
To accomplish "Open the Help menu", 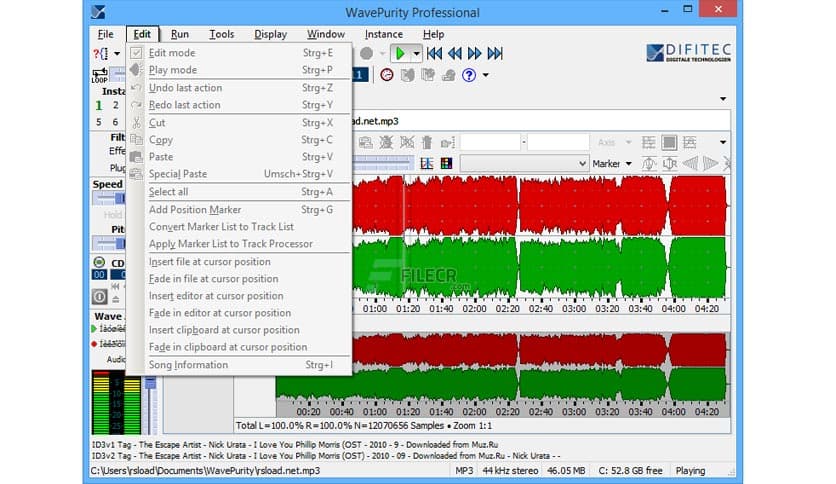I will [x=433, y=34].
